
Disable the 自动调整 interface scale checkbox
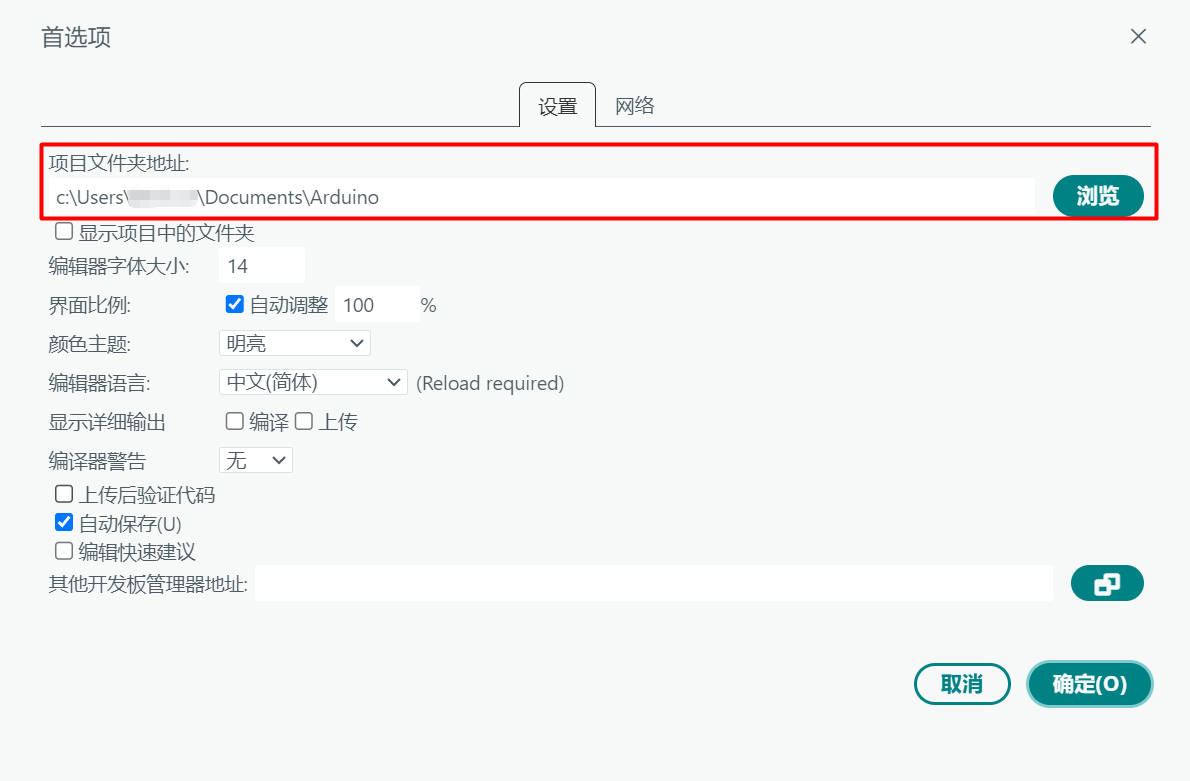pos(235,304)
